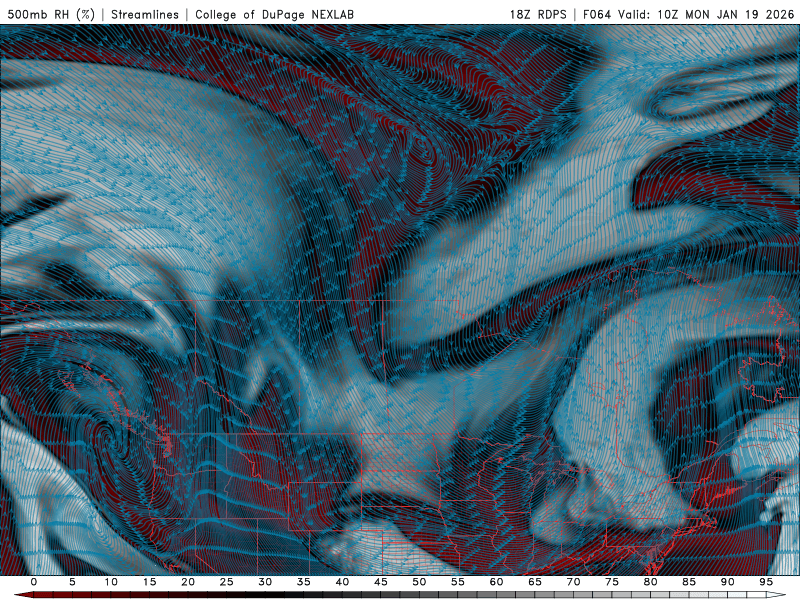Click the '25' label on the colorbar
The width and height of the screenshot is (800, 600).
pyautogui.click(x=227, y=582)
